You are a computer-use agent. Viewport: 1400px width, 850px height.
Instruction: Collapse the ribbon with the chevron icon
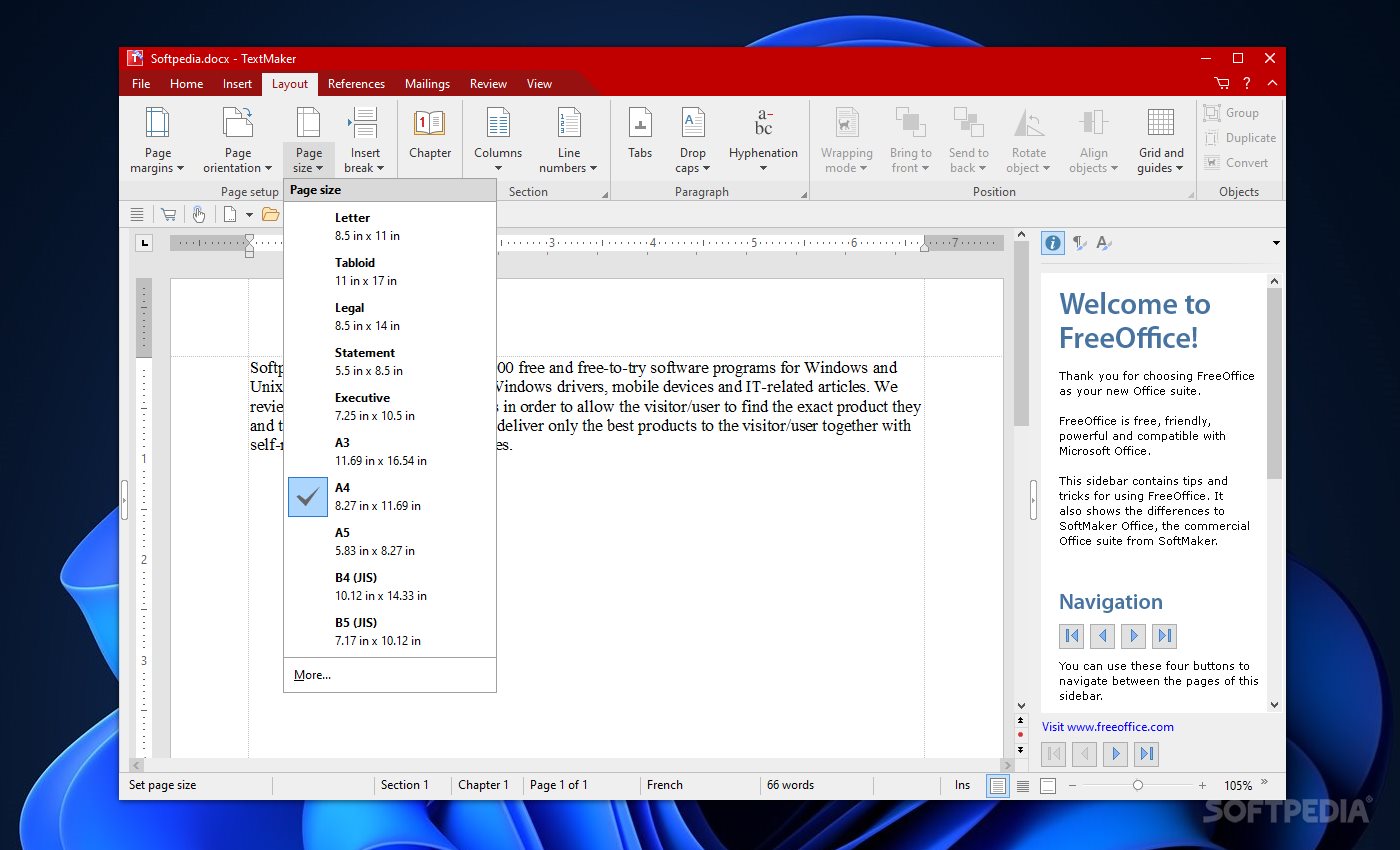(x=1272, y=84)
